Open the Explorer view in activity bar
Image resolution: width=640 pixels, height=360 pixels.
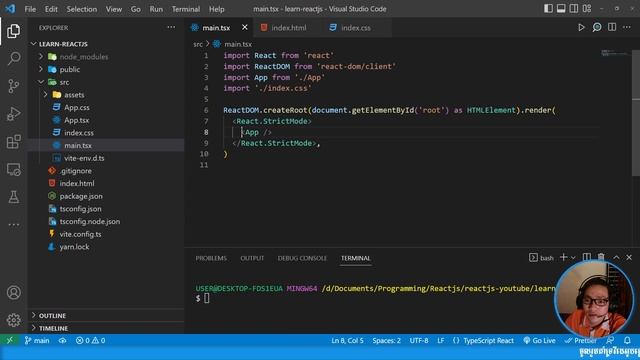coord(13,31)
